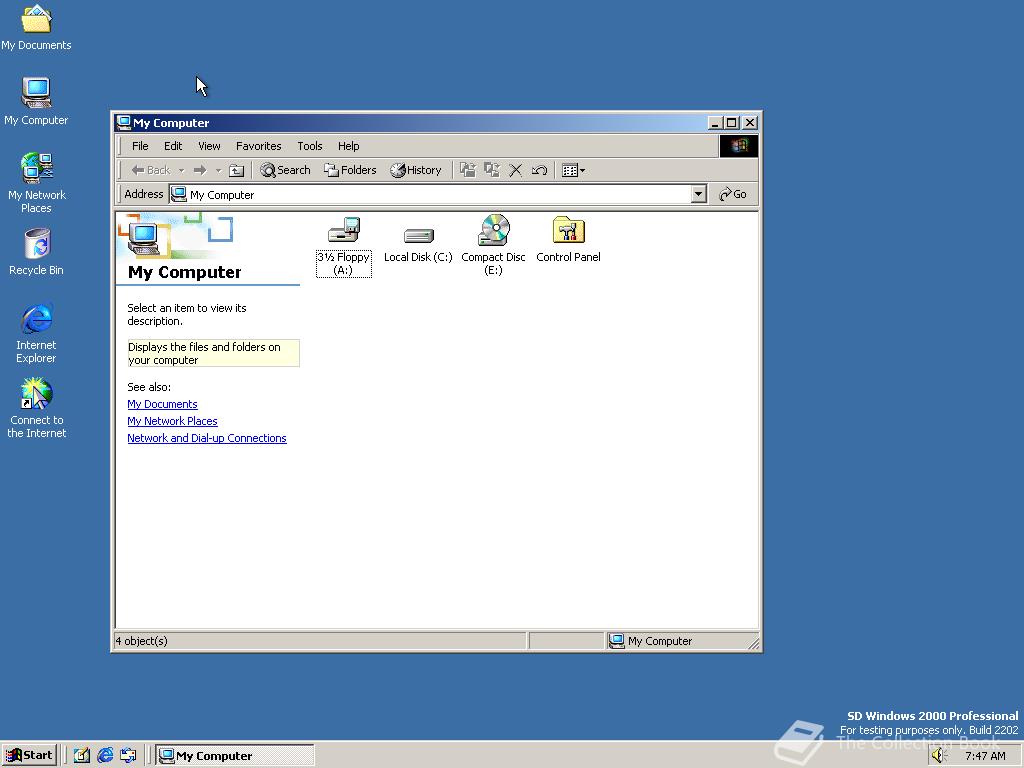1024x768 pixels.
Task: Select Connect to the Internet shortcut
Action: click(x=37, y=408)
